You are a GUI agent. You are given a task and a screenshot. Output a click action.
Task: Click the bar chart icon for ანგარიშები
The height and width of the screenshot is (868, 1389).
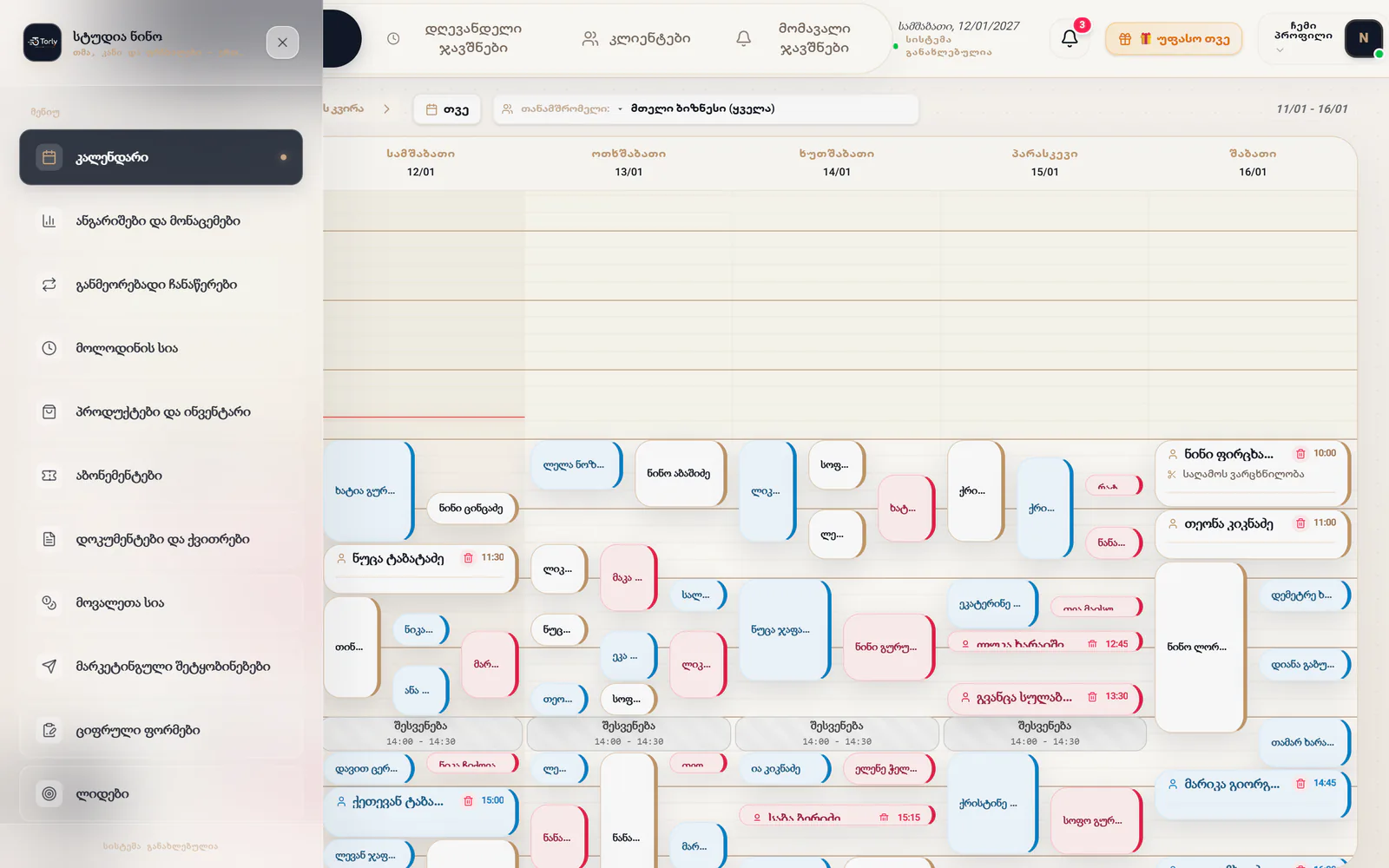[x=49, y=220]
